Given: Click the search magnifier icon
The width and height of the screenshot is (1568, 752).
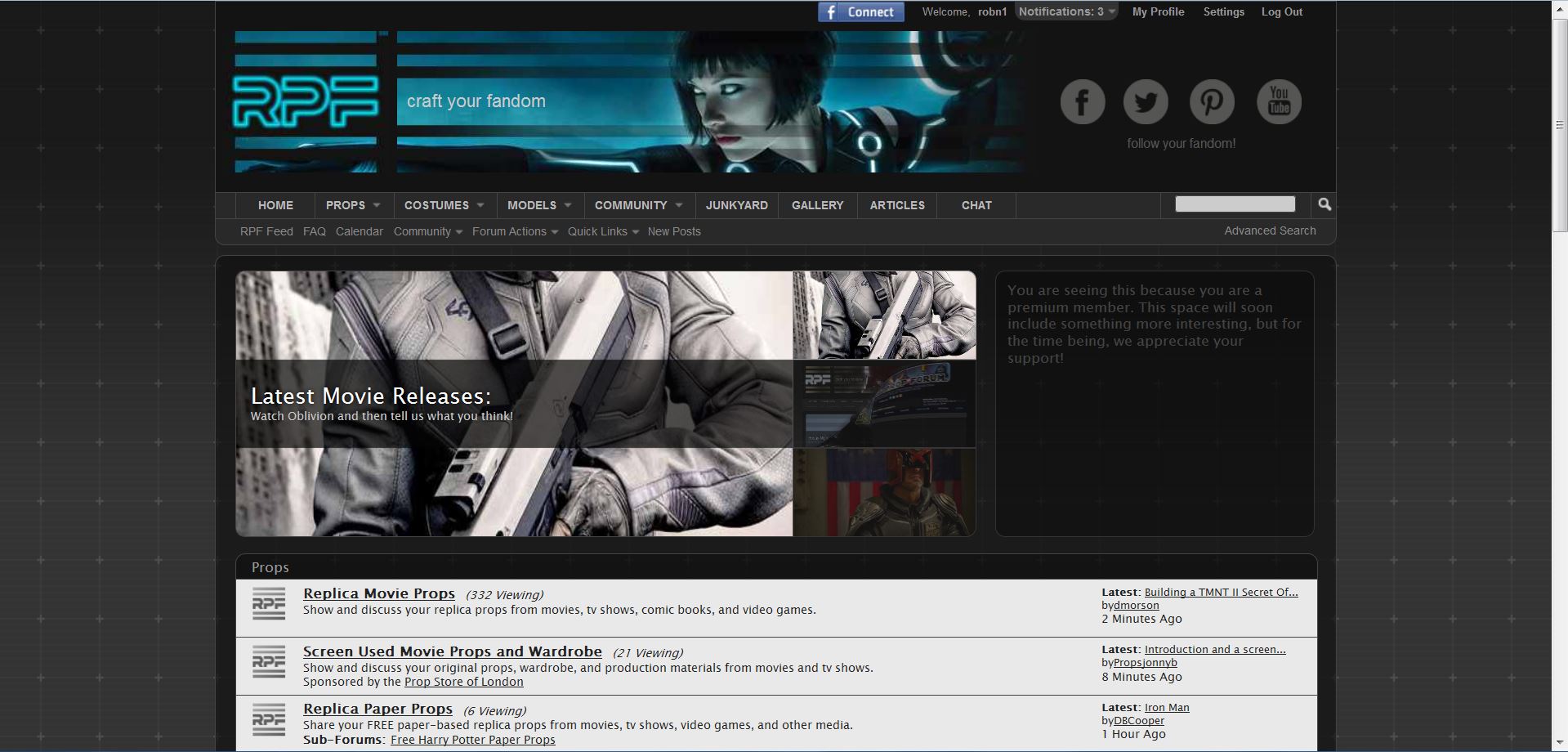Looking at the screenshot, I should [1325, 204].
